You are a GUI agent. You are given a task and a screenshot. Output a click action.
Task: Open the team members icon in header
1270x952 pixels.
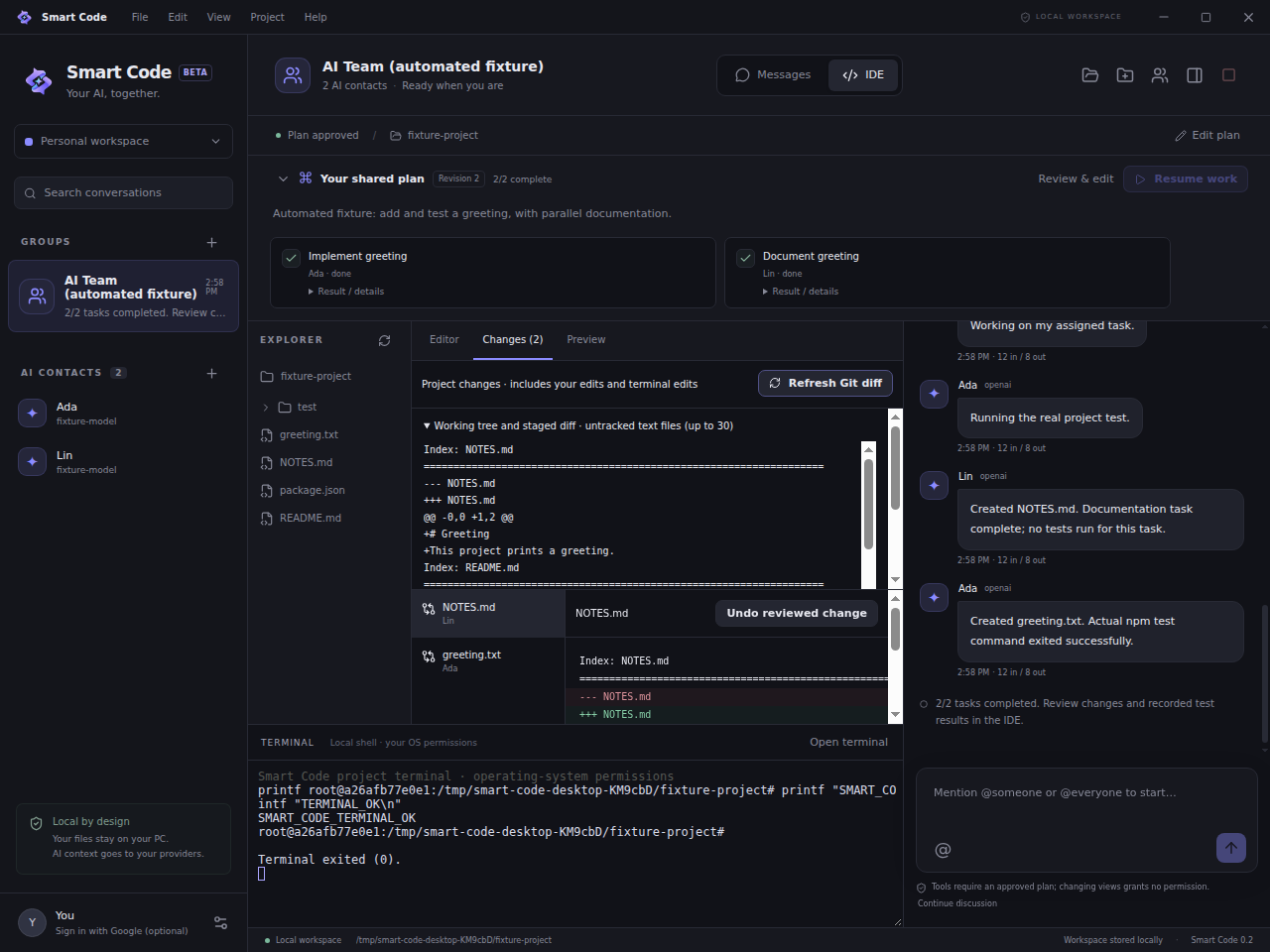[x=1160, y=75]
